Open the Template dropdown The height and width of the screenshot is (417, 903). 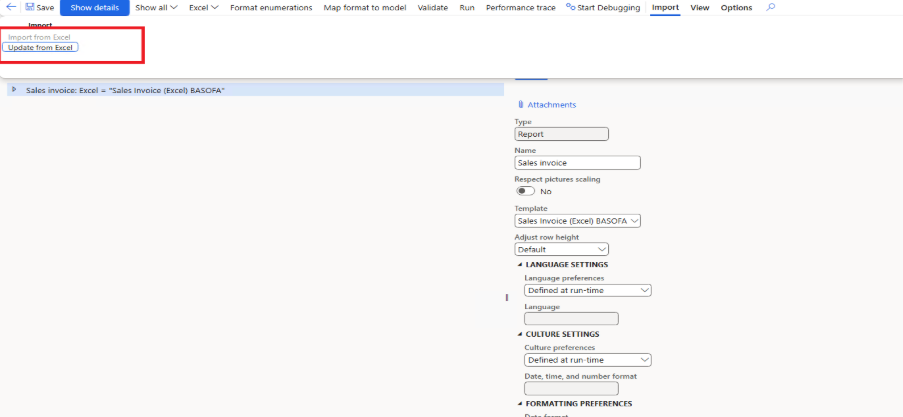577,221
